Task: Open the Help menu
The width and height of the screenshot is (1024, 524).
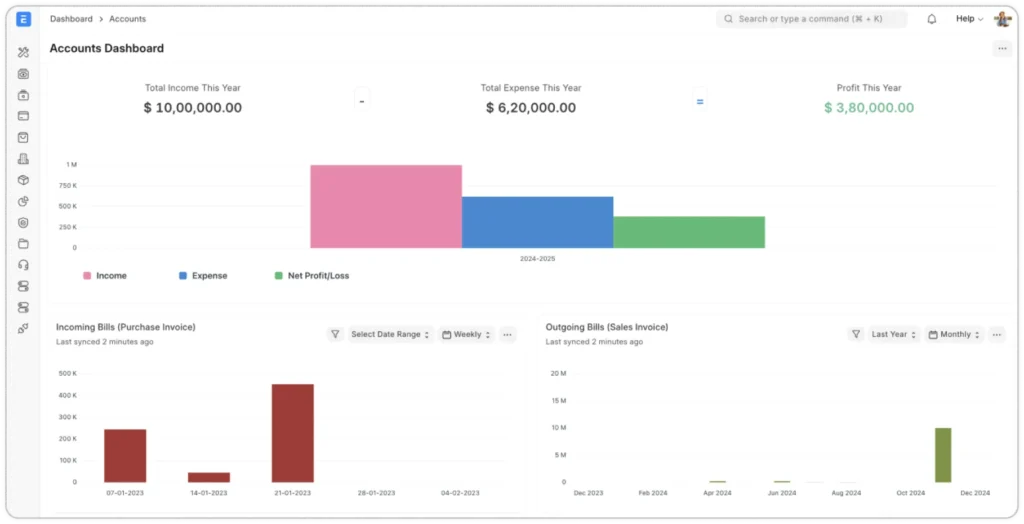Action: click(x=968, y=19)
